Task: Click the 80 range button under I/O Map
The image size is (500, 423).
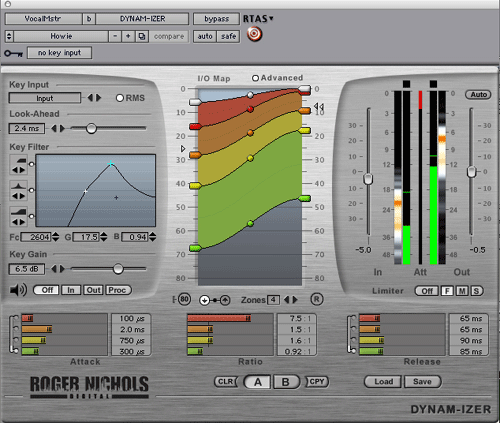Action: 184,299
